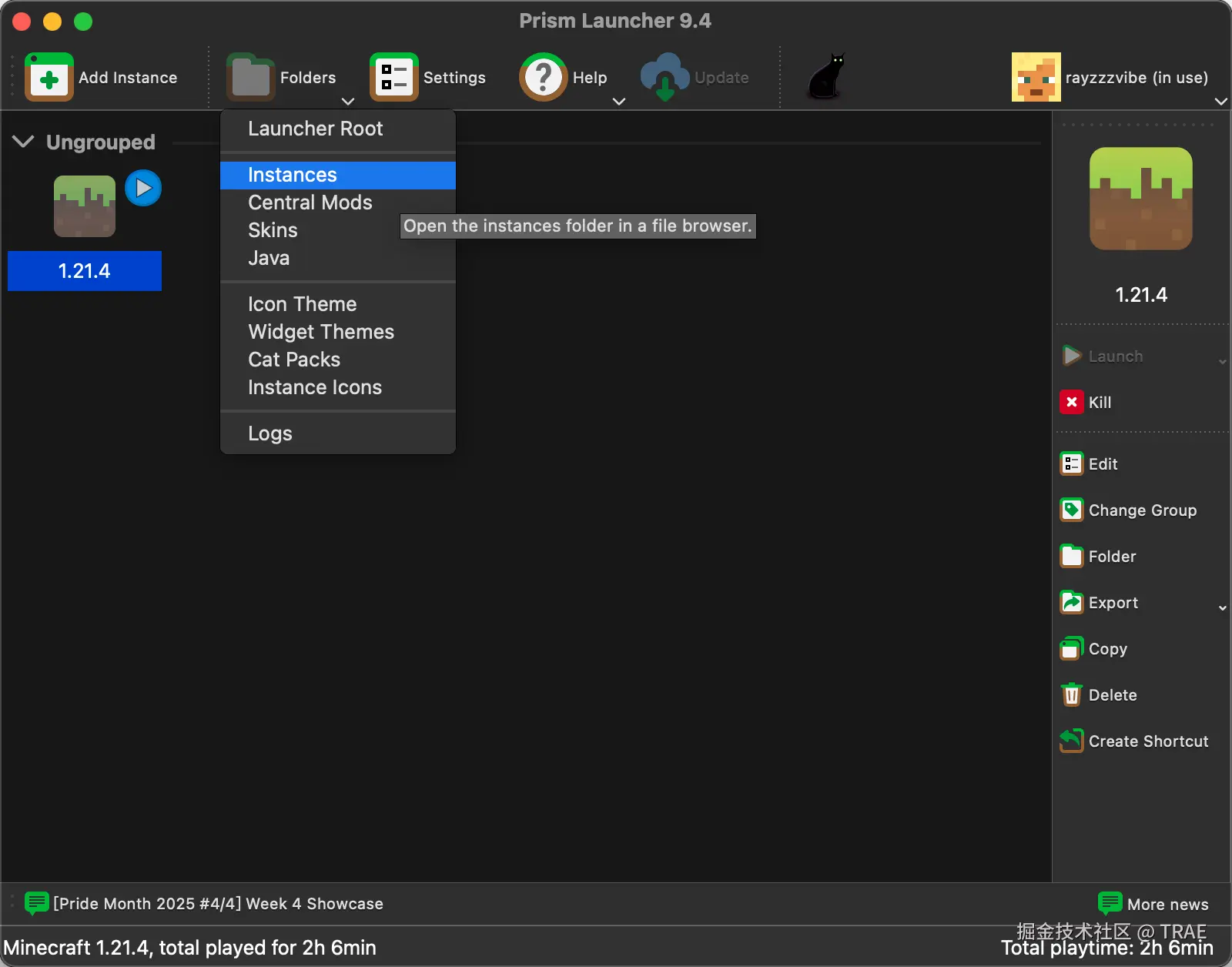Expand the Launch options arrow
The width and height of the screenshot is (1232, 967).
pyautogui.click(x=1223, y=361)
